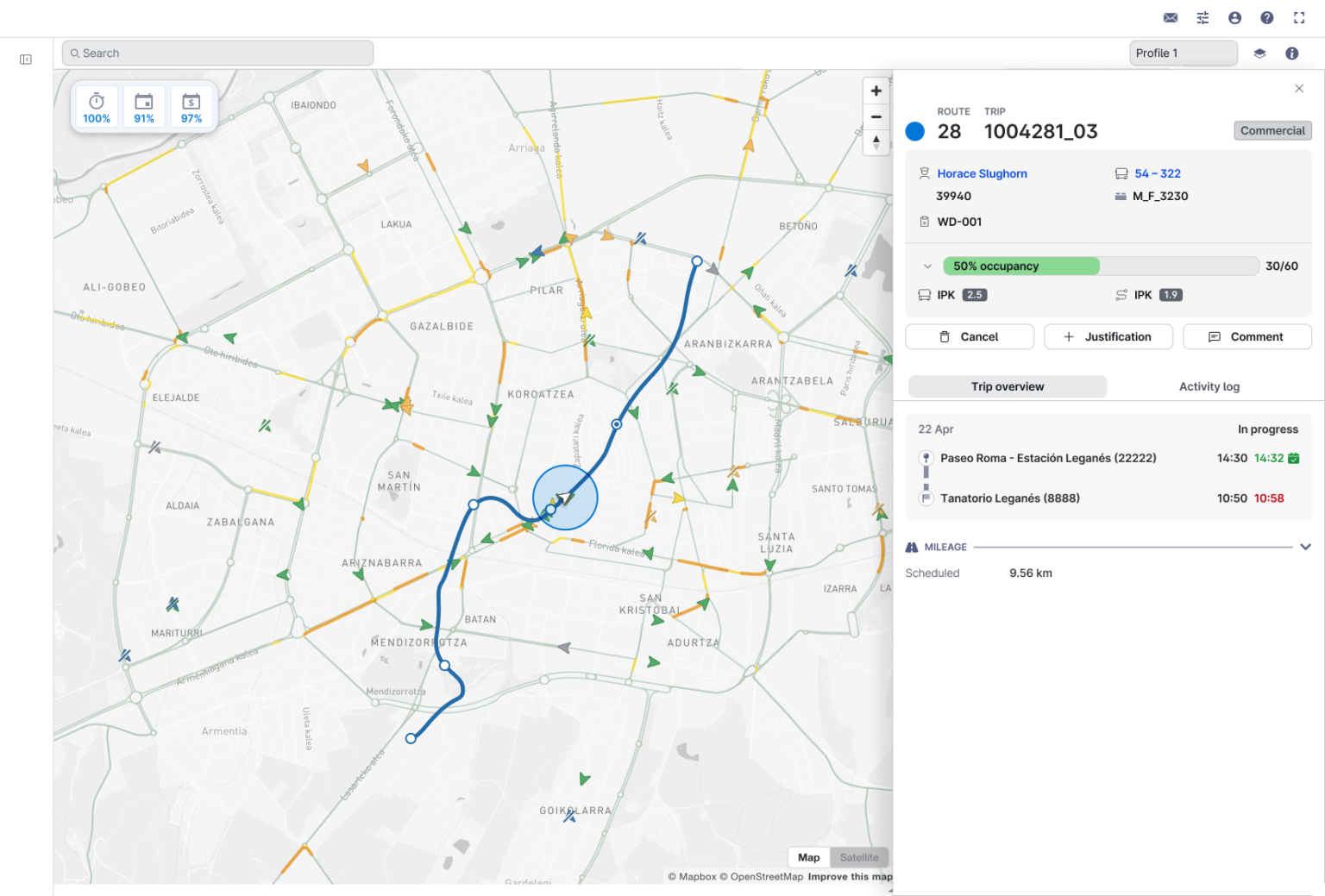Zoom in on the map

(876, 91)
